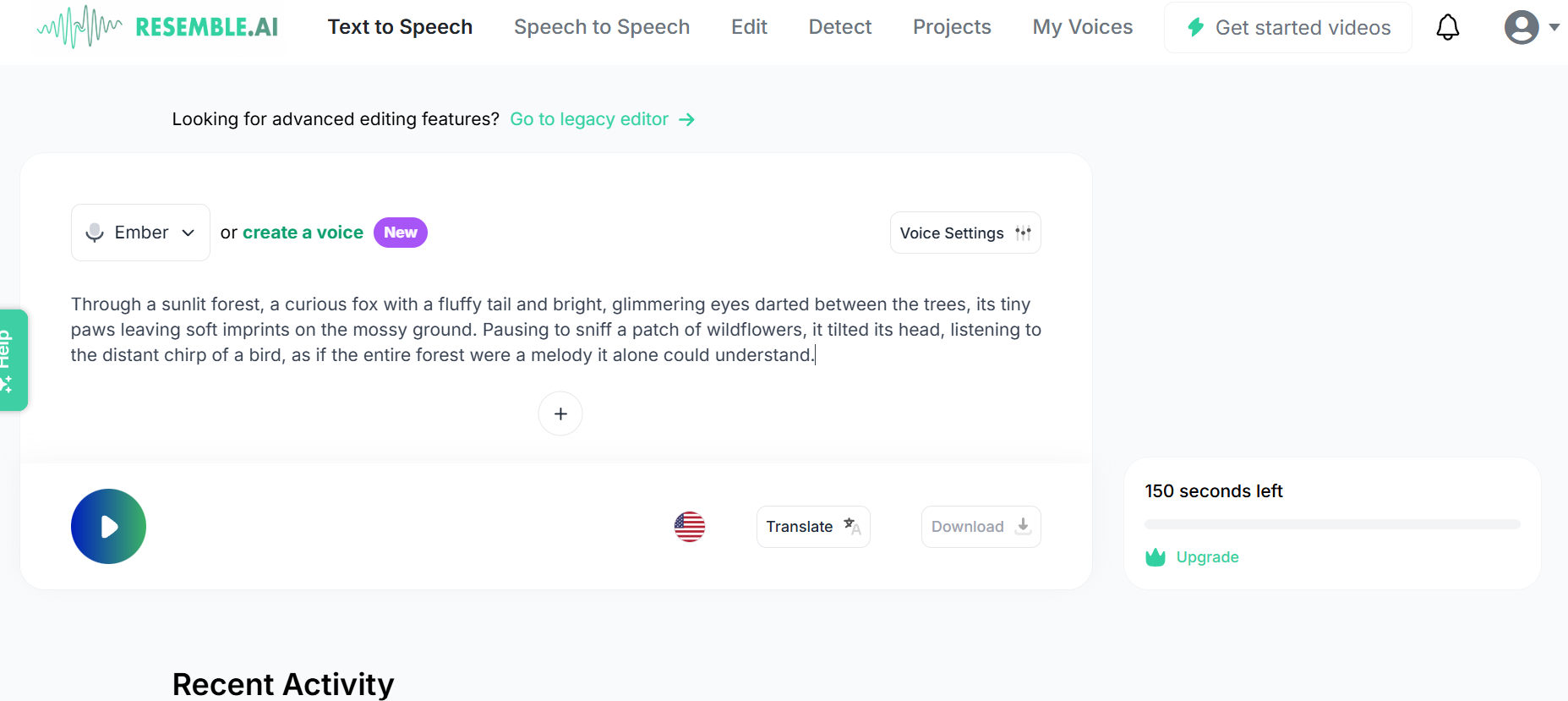Open Voice Settings panel
This screenshot has height=701, width=1568.
tap(964, 232)
